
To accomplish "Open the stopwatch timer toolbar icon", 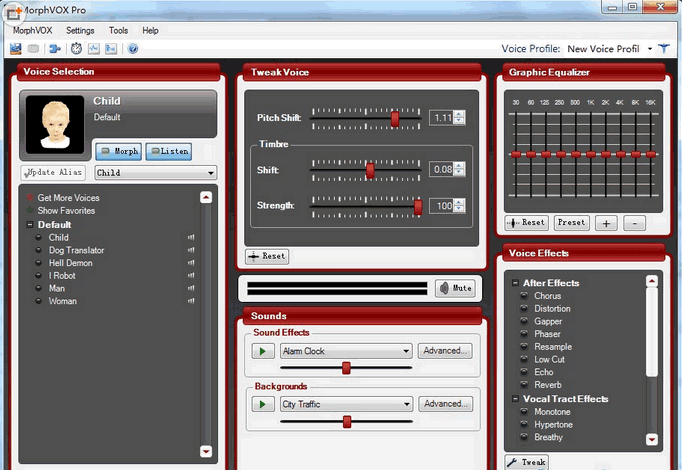I will pos(77,49).
